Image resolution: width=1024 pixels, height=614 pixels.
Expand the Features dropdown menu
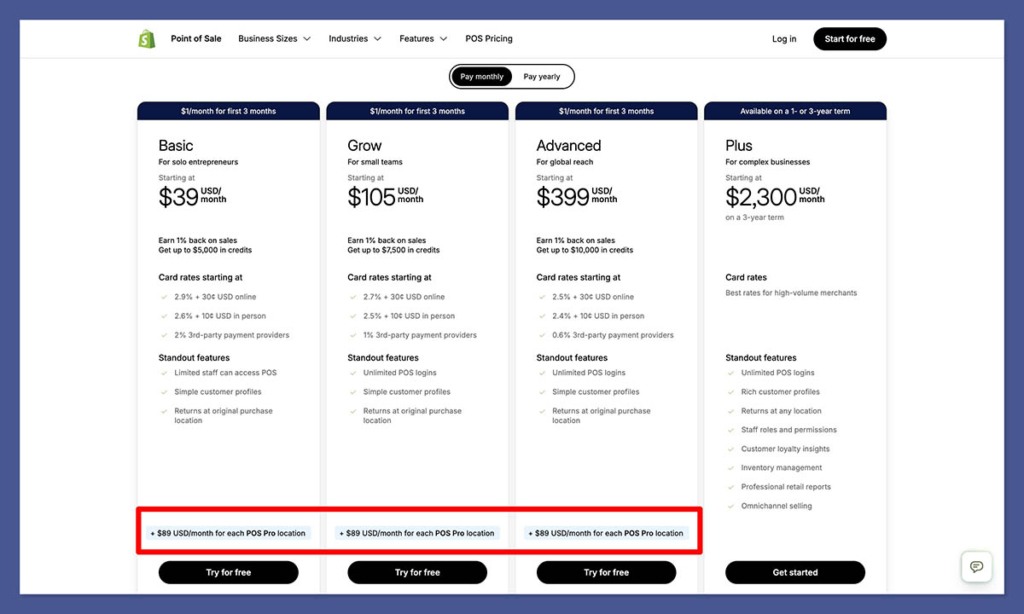click(x=423, y=39)
